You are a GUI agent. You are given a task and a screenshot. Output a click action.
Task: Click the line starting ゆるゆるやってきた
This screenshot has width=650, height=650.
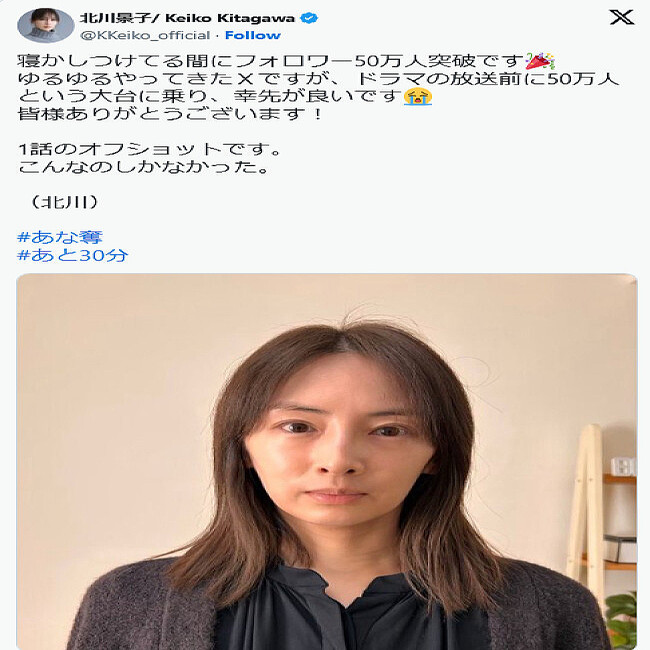318,79
